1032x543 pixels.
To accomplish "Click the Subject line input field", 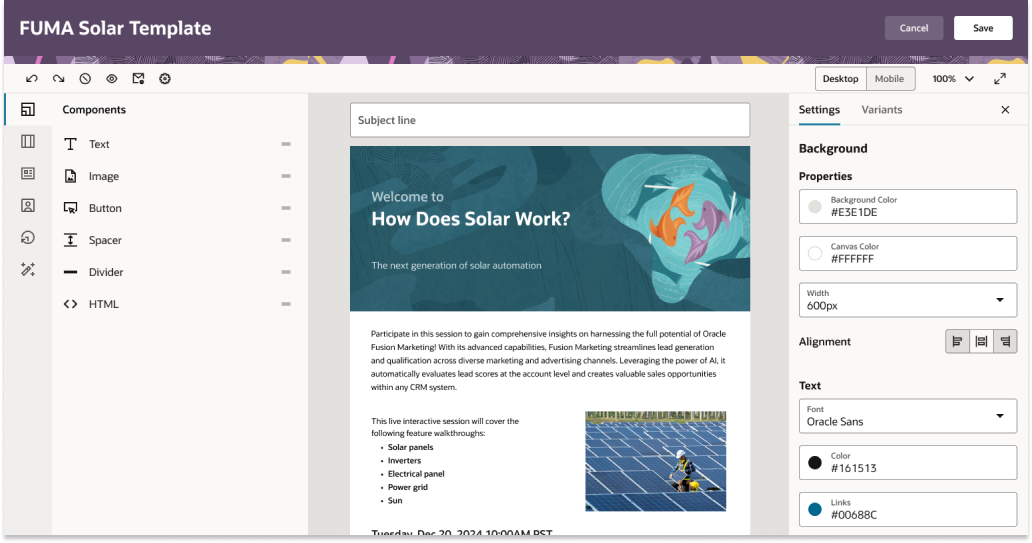I will tap(549, 120).
